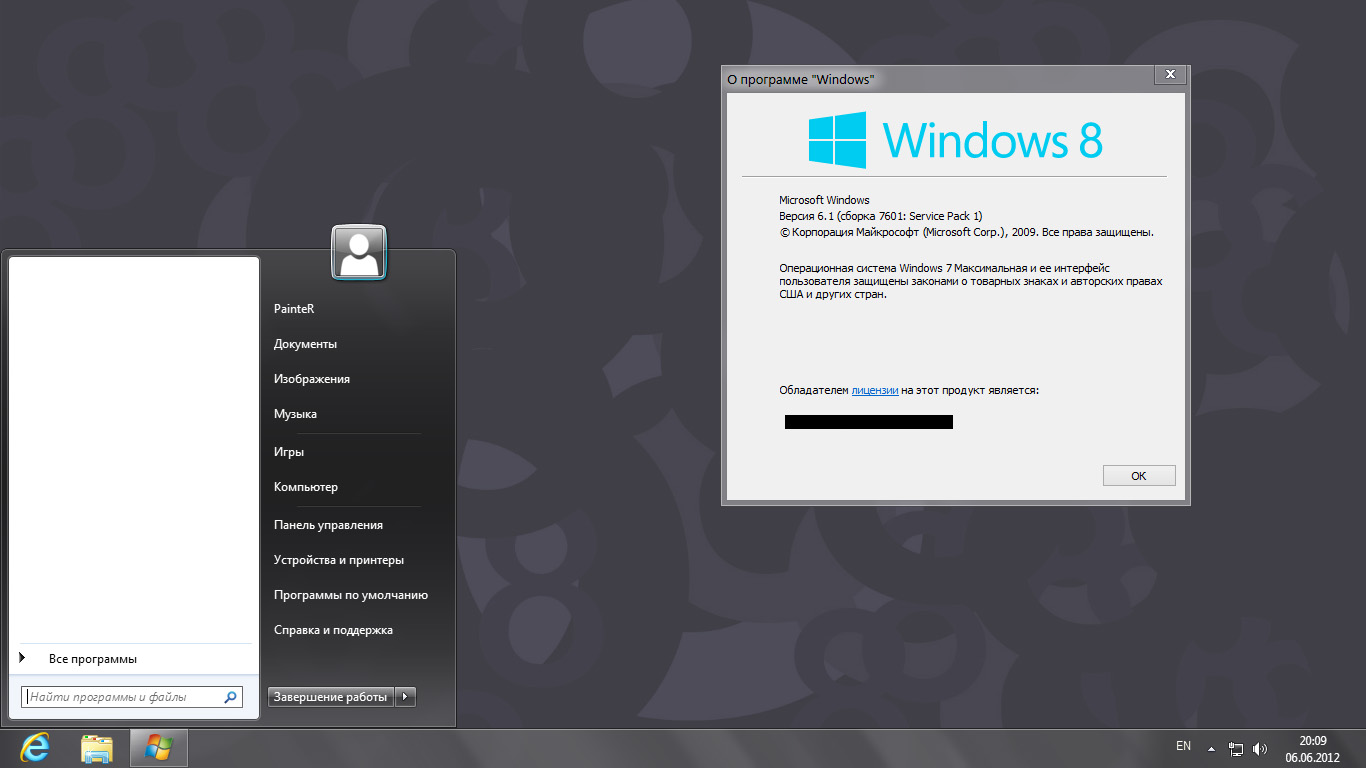This screenshot has width=1366, height=768.
Task: Click the EN language indicator
Action: click(1183, 746)
